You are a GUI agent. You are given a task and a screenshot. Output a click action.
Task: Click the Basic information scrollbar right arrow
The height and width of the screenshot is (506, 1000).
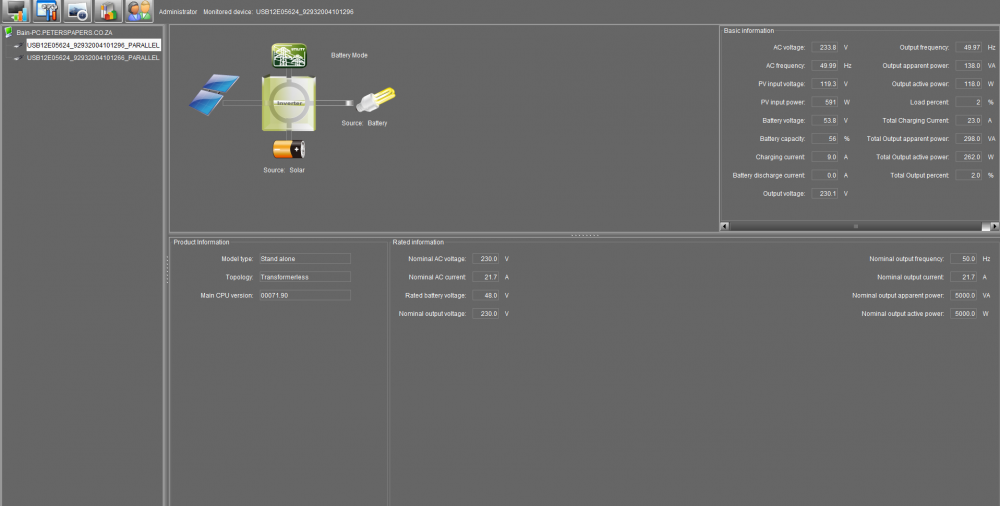point(995,226)
